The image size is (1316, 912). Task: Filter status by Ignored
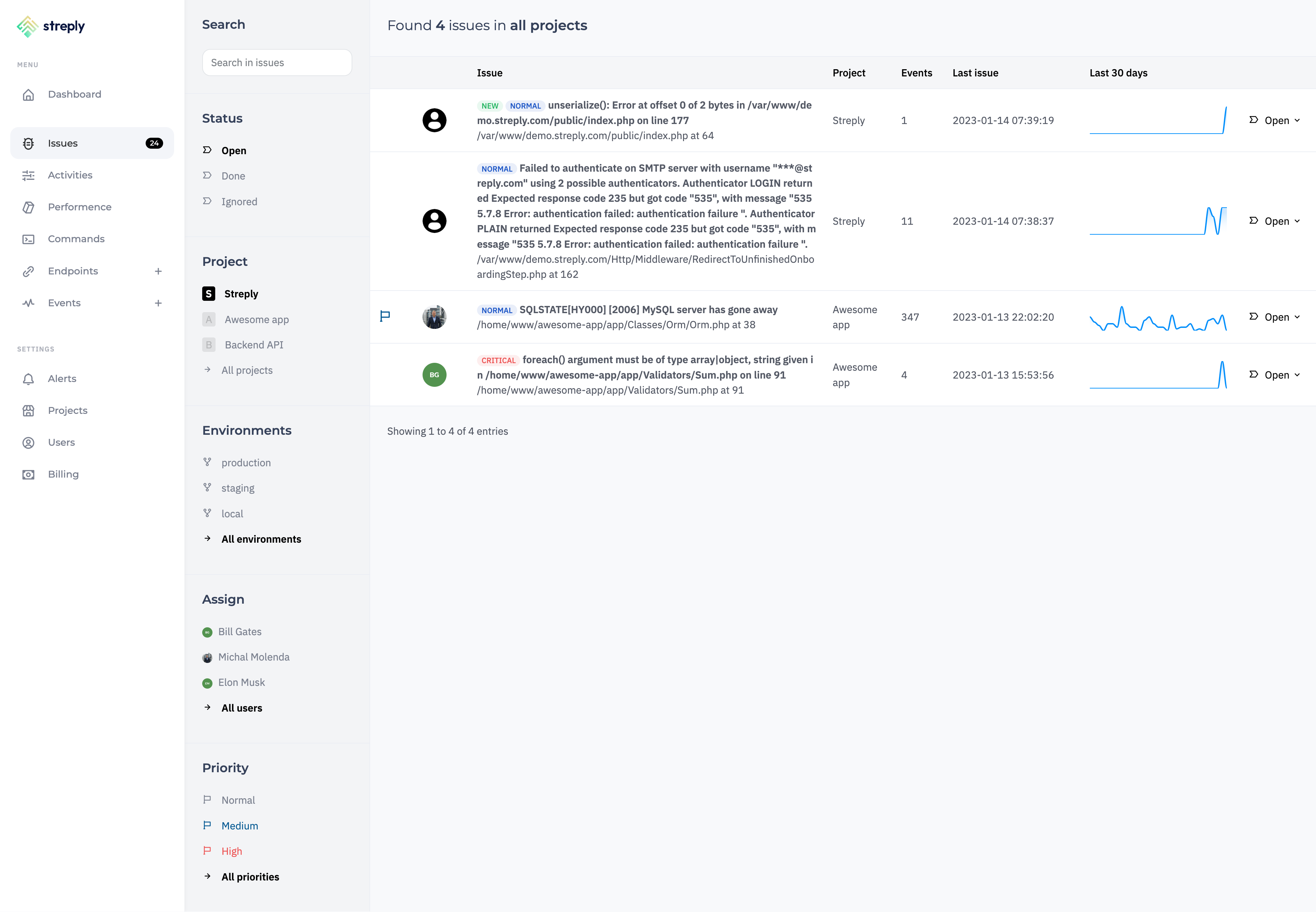pos(239,202)
